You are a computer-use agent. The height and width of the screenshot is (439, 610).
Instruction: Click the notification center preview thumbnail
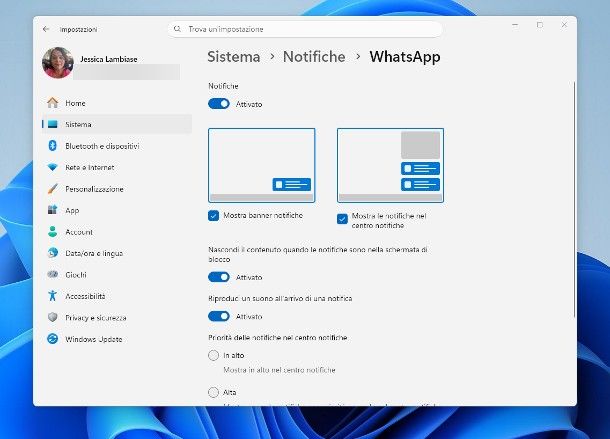(390, 165)
